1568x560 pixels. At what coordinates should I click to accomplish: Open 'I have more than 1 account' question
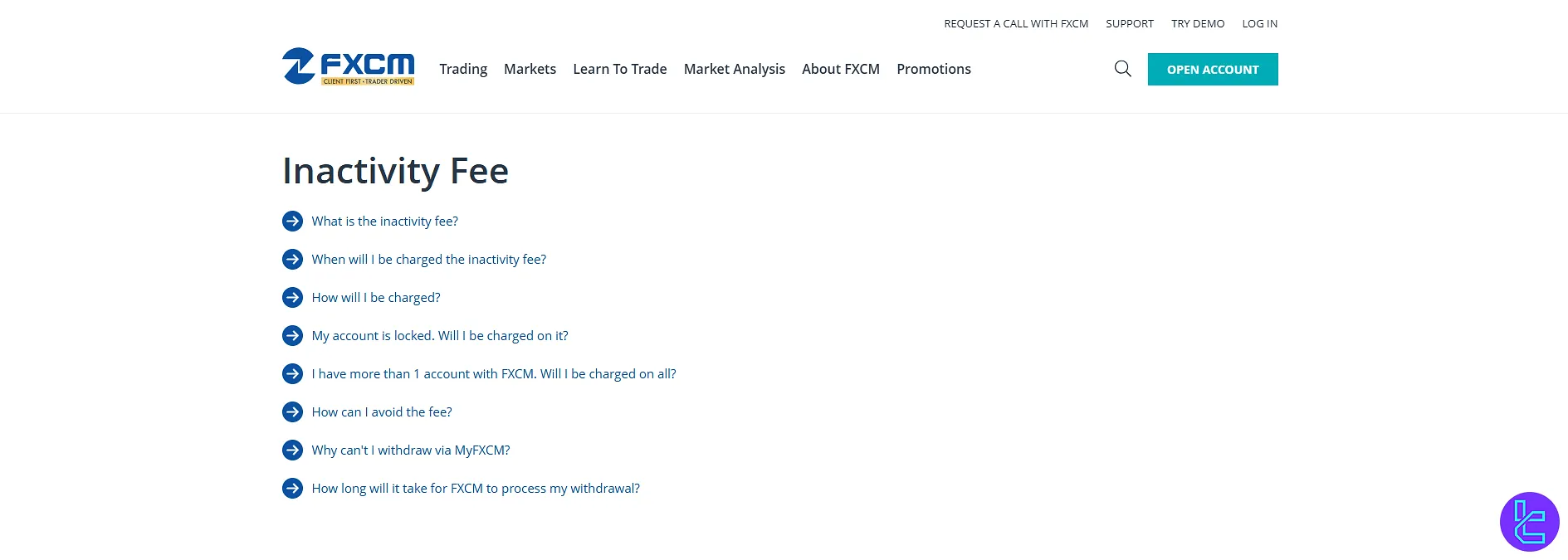pos(494,374)
